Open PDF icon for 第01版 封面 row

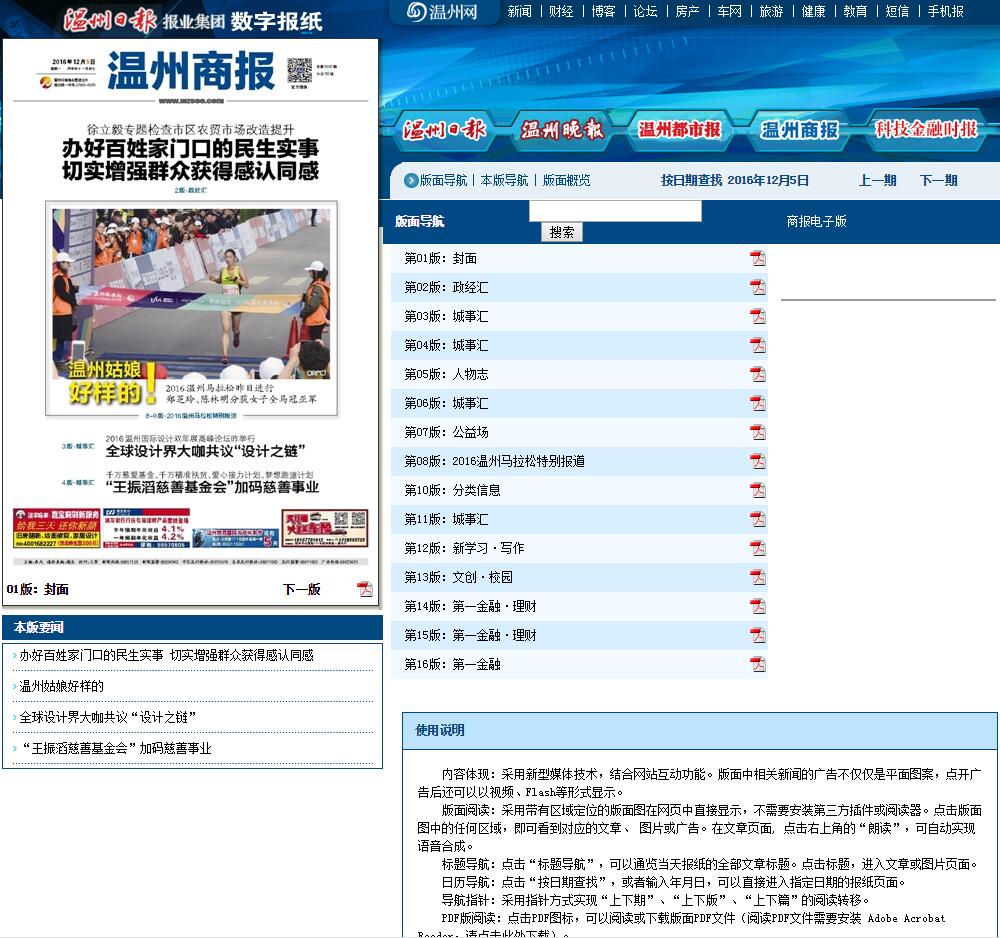(x=758, y=258)
